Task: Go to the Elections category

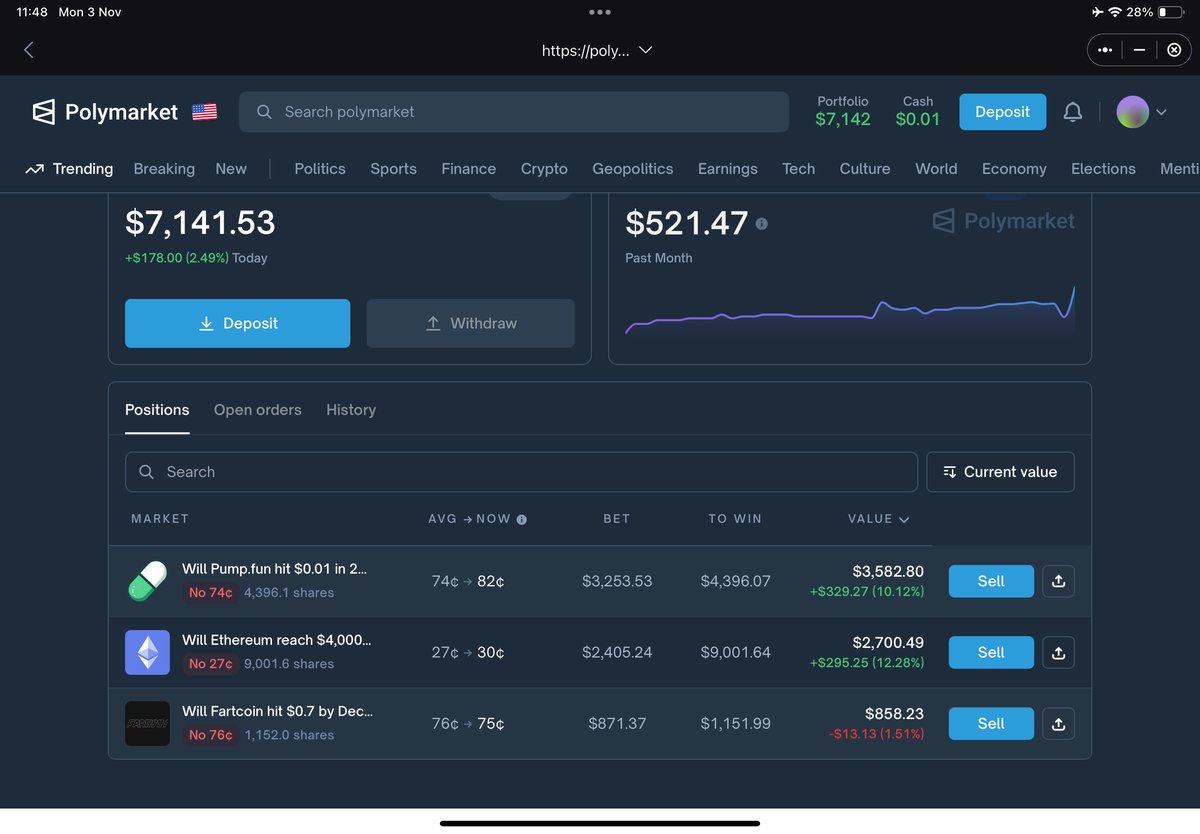Action: pyautogui.click(x=1103, y=169)
